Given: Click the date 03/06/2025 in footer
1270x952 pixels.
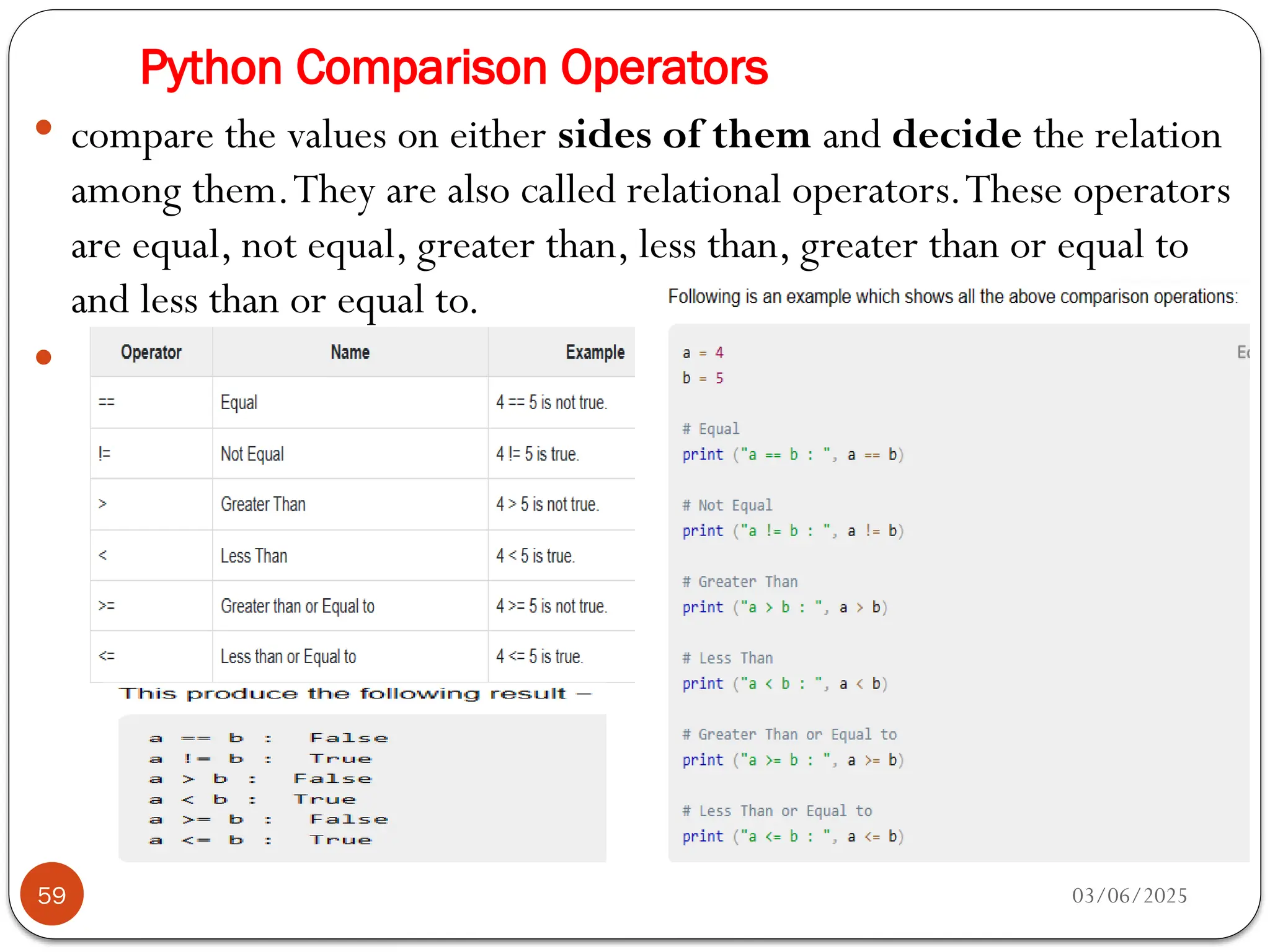Looking at the screenshot, I should tap(1129, 896).
